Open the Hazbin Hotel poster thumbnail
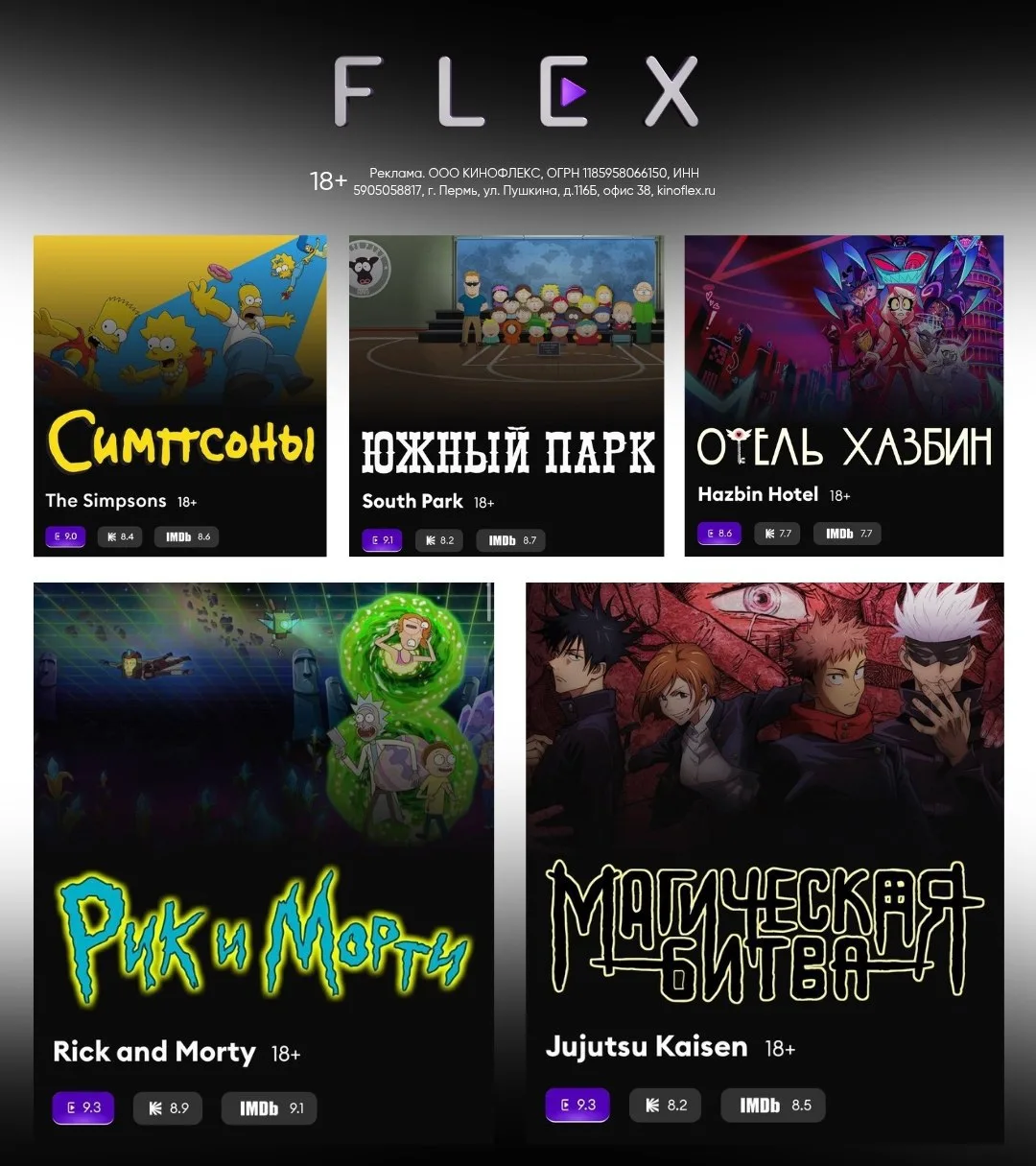The height and width of the screenshot is (1166, 1036). (x=844, y=395)
